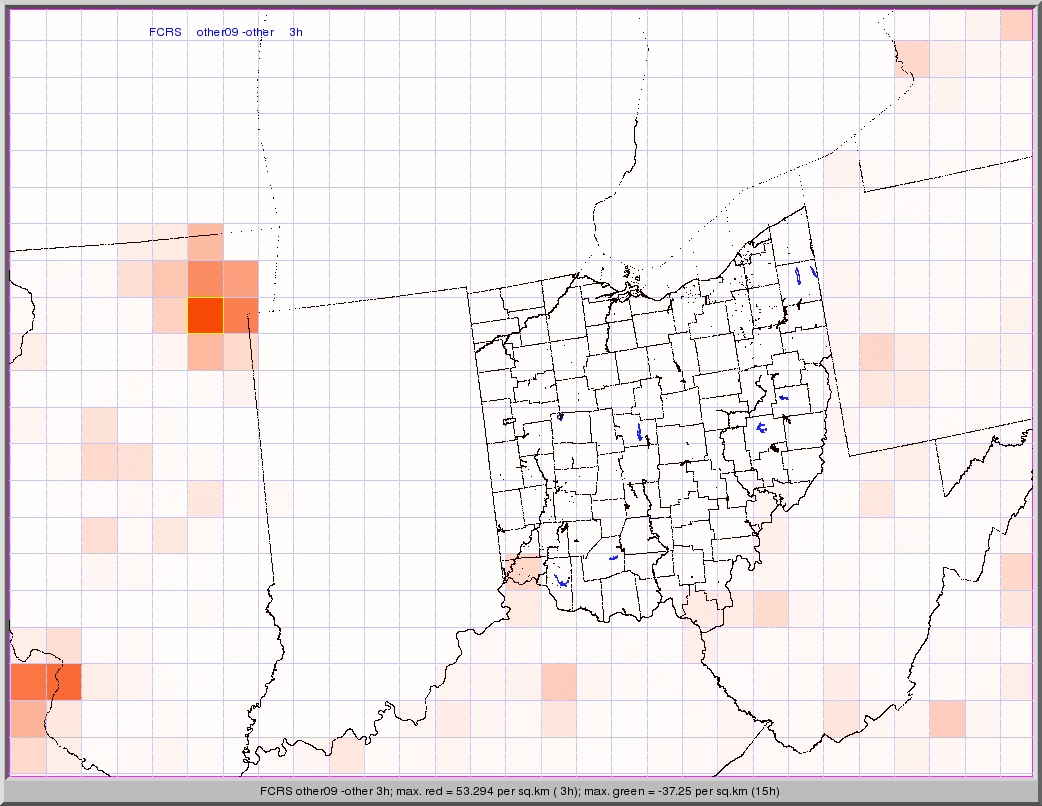Click the tall blue marker near Ohio's northeast corner

click(x=797, y=275)
